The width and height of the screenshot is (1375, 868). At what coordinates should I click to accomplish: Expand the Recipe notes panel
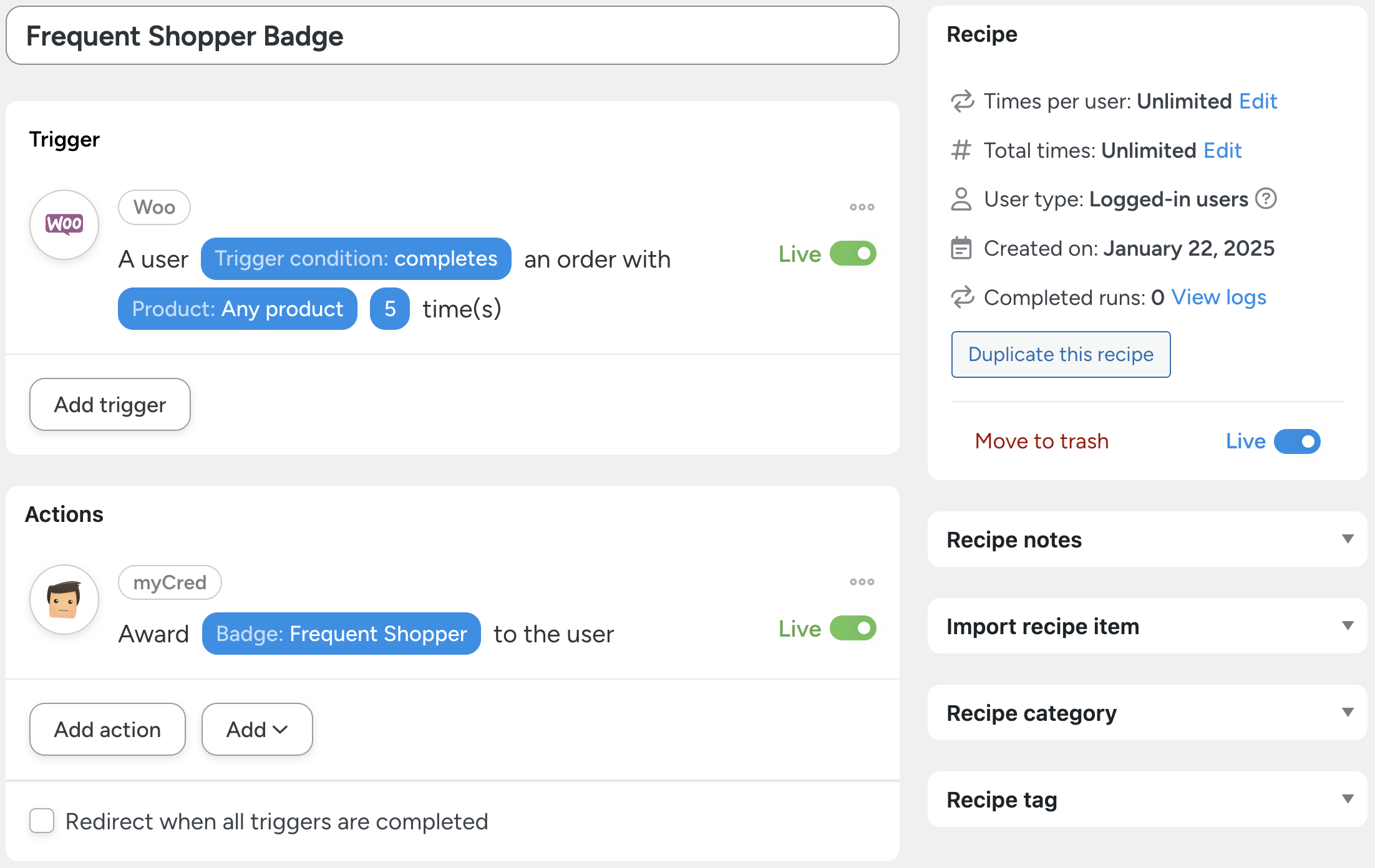tap(1348, 539)
